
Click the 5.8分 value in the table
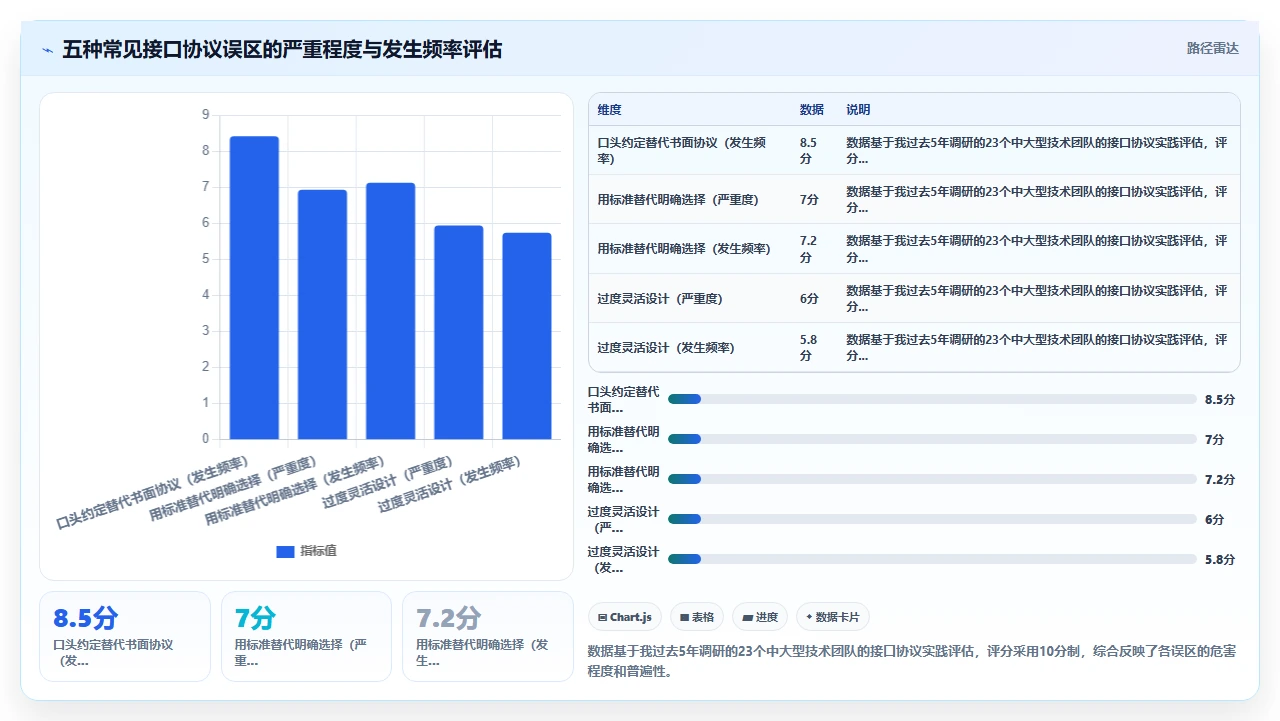click(x=808, y=348)
